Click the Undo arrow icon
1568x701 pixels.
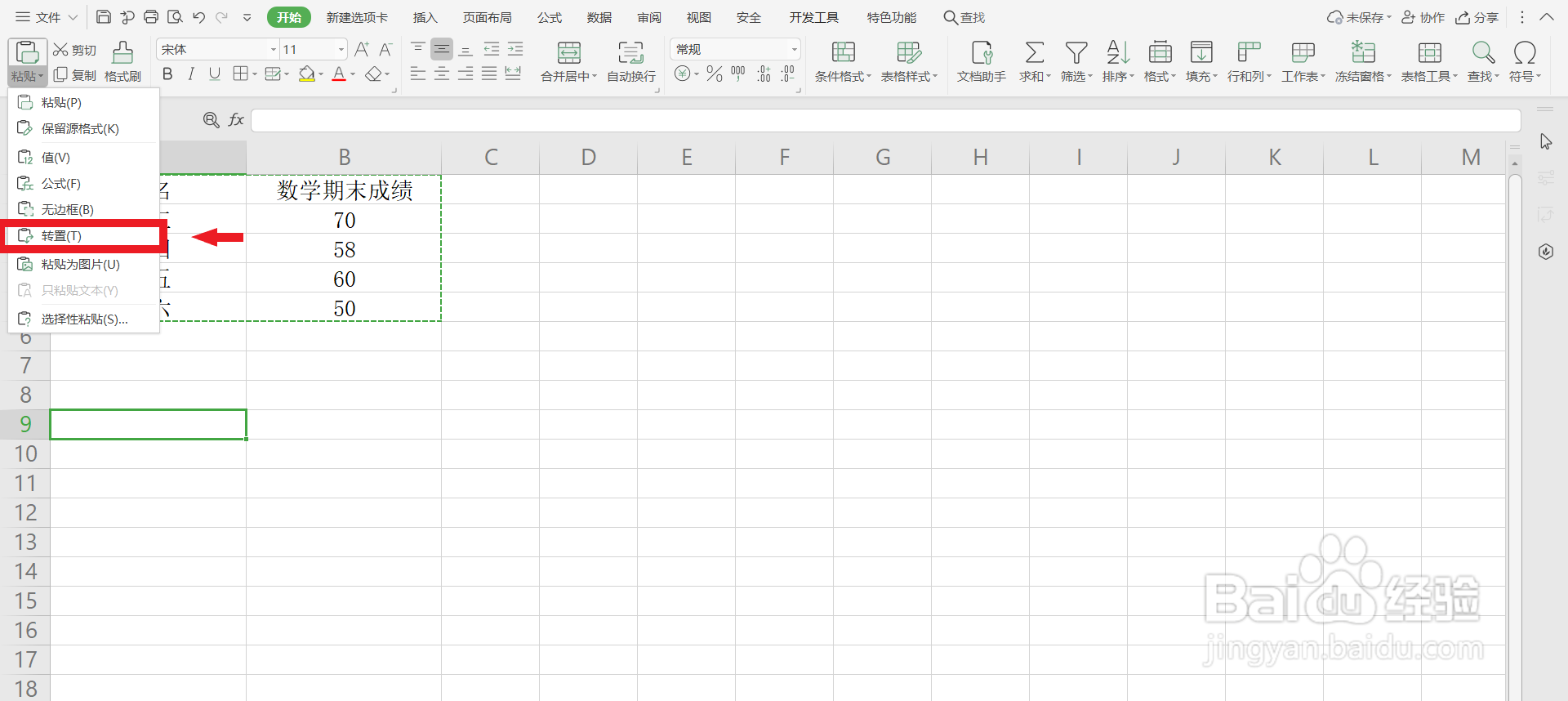coord(198,17)
